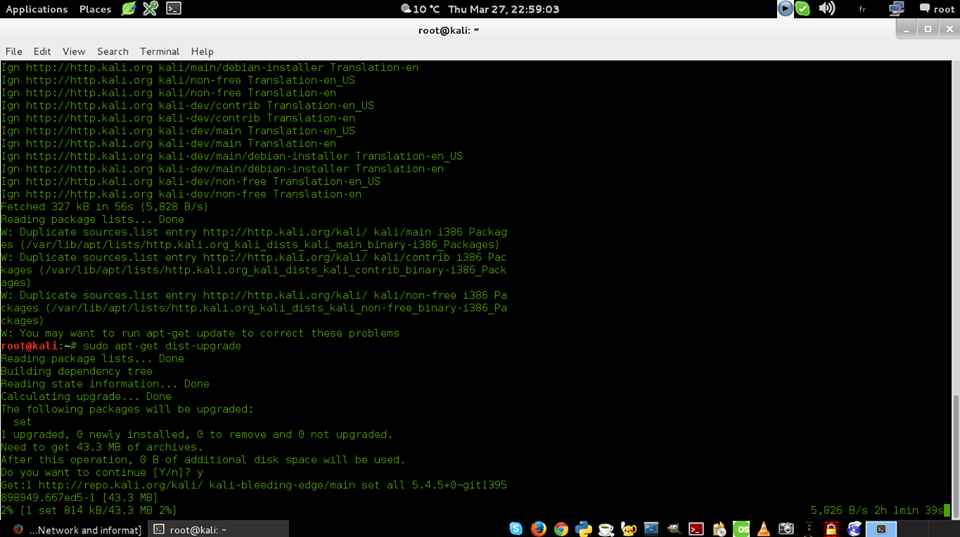Click the green leaf launcher in top panel
Image resolution: width=960 pixels, height=537 pixels.
[x=129, y=9]
